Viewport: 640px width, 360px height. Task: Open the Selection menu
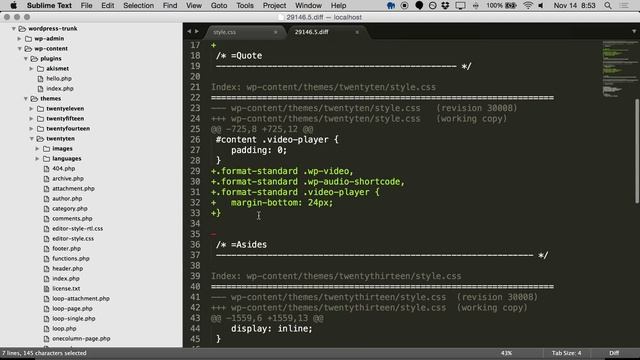(138, 6)
